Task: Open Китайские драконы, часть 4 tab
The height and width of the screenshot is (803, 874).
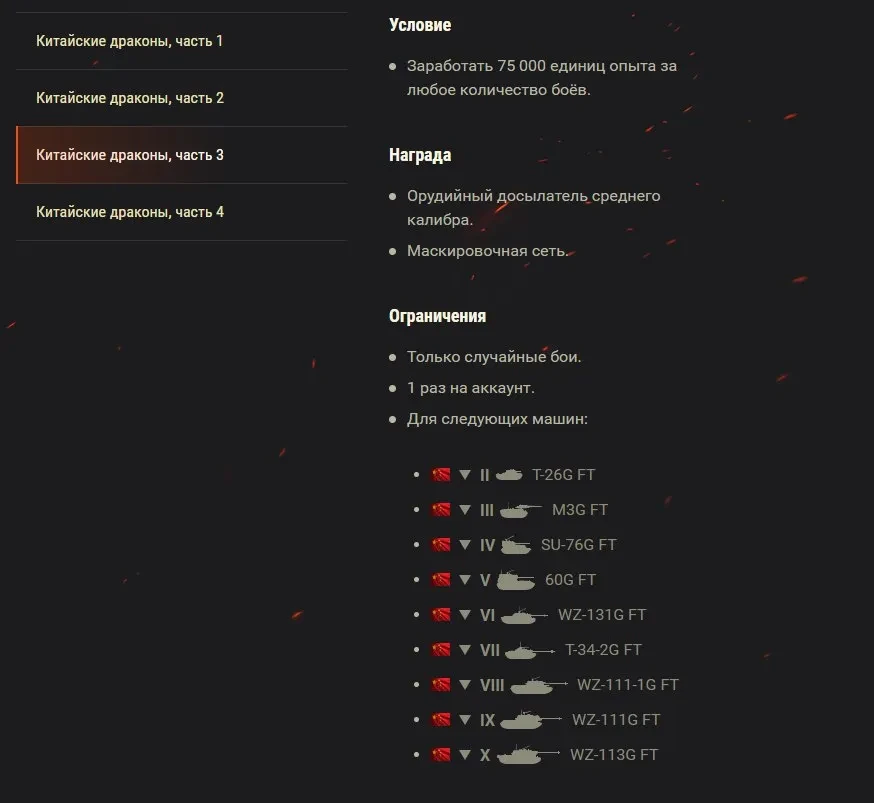Action: (x=182, y=212)
